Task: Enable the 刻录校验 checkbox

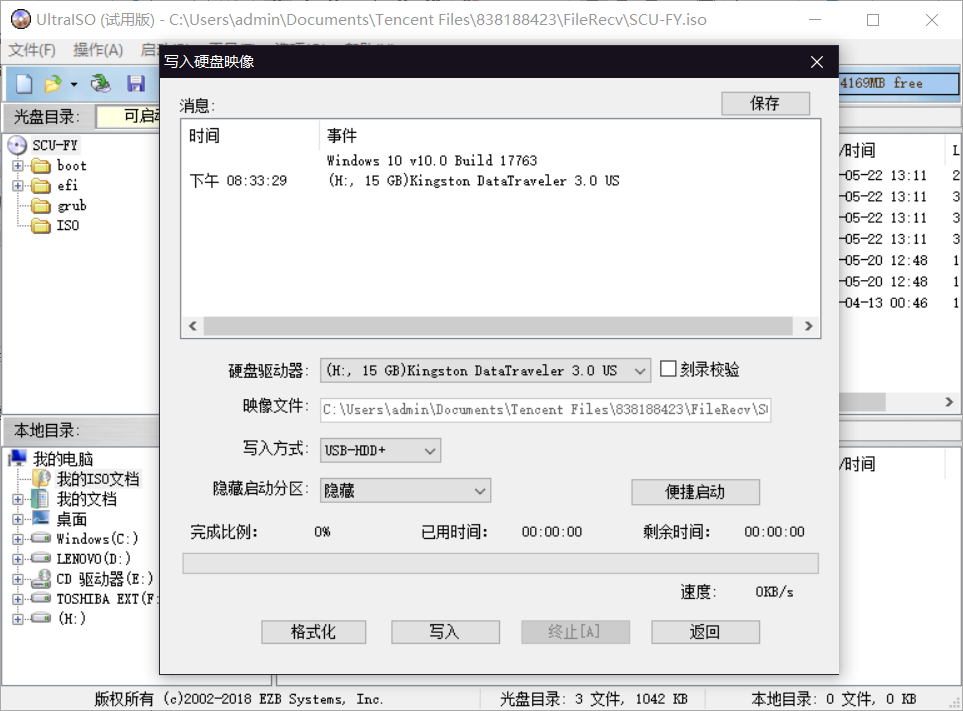Action: pos(668,369)
